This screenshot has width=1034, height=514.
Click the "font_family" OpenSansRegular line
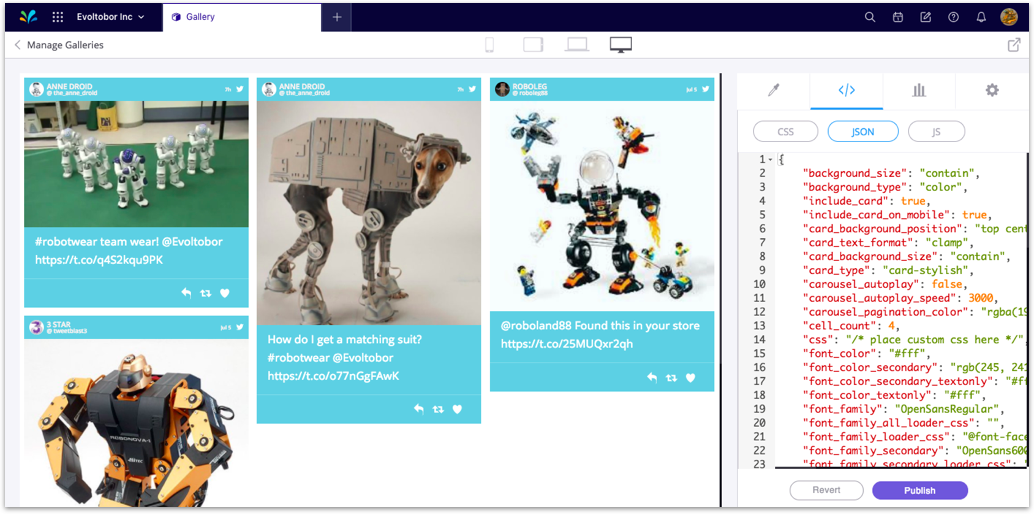pyautogui.click(x=902, y=408)
